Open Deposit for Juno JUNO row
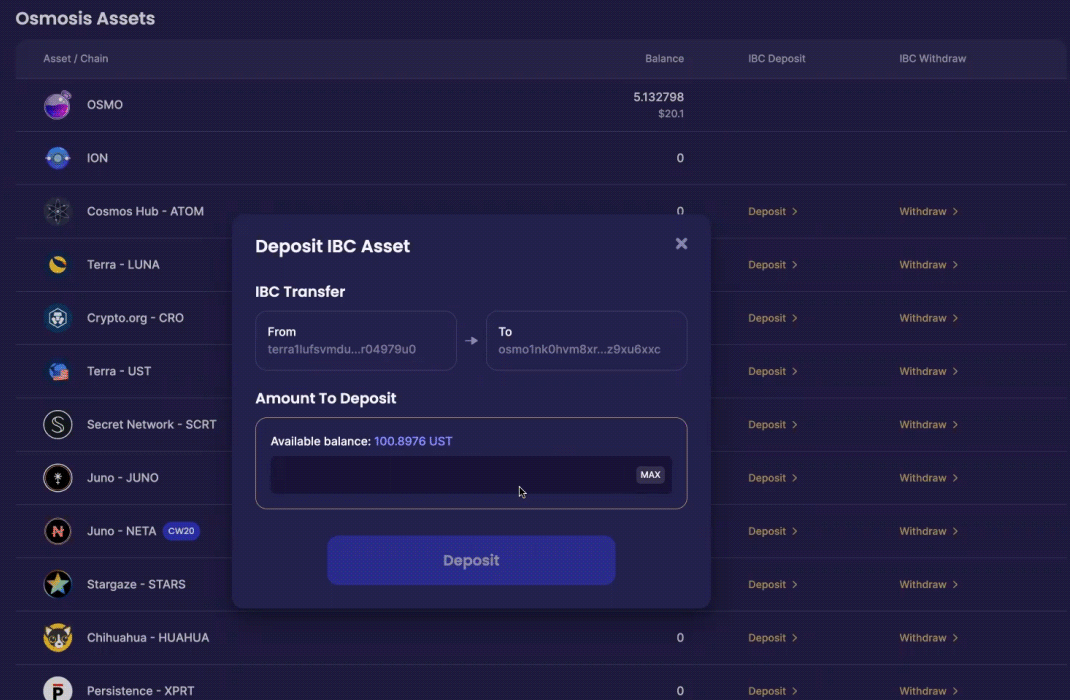 click(772, 478)
